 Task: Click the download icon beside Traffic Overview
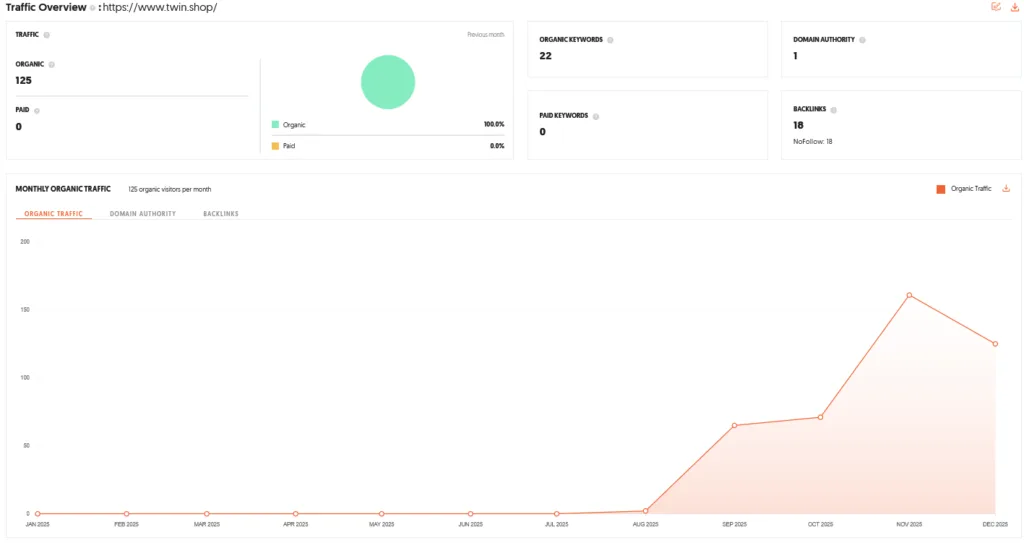pos(1014,7)
